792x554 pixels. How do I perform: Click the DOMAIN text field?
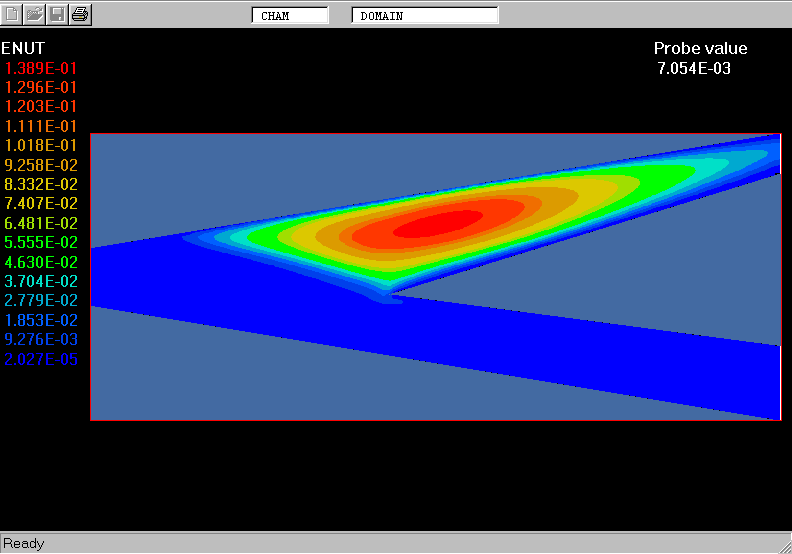(x=424, y=16)
